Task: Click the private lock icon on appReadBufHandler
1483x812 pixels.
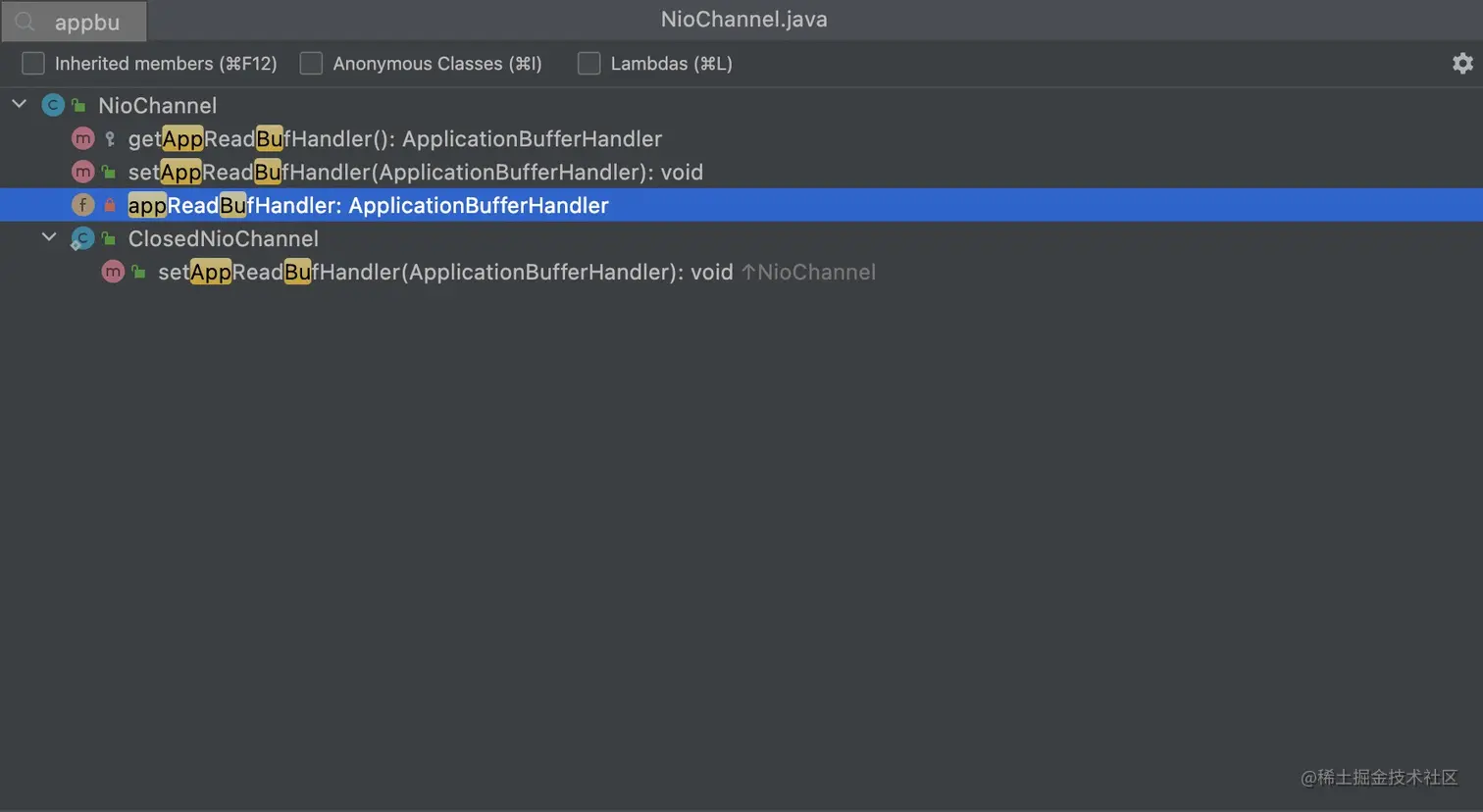Action: 110,205
